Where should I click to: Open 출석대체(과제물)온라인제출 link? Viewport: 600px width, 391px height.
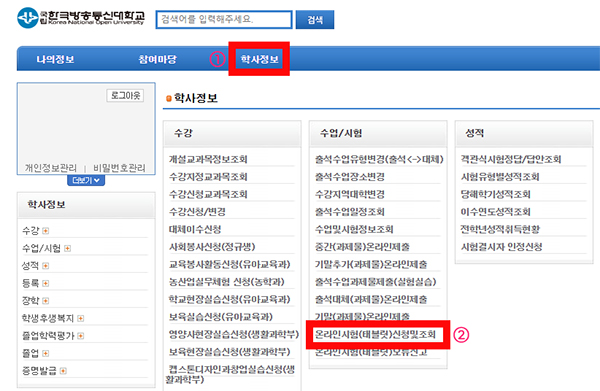coord(371,299)
